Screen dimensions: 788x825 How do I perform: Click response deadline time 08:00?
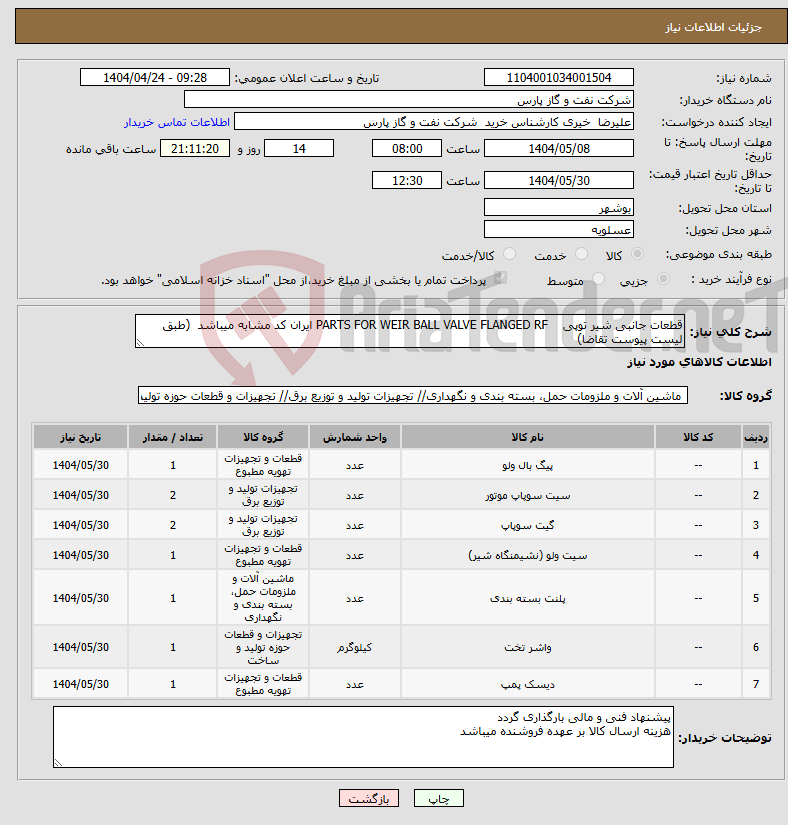407,148
